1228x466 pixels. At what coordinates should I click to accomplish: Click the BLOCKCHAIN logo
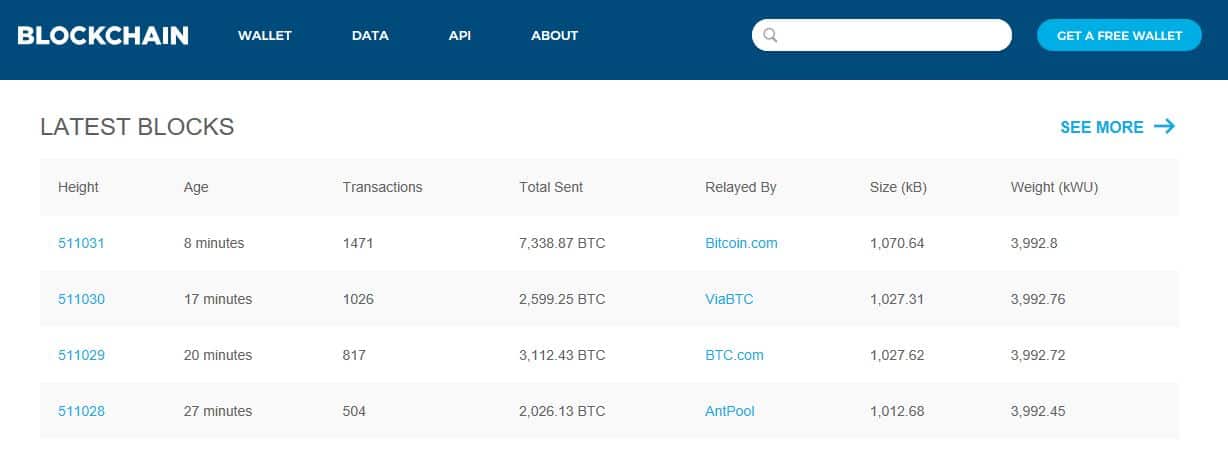tap(103, 35)
